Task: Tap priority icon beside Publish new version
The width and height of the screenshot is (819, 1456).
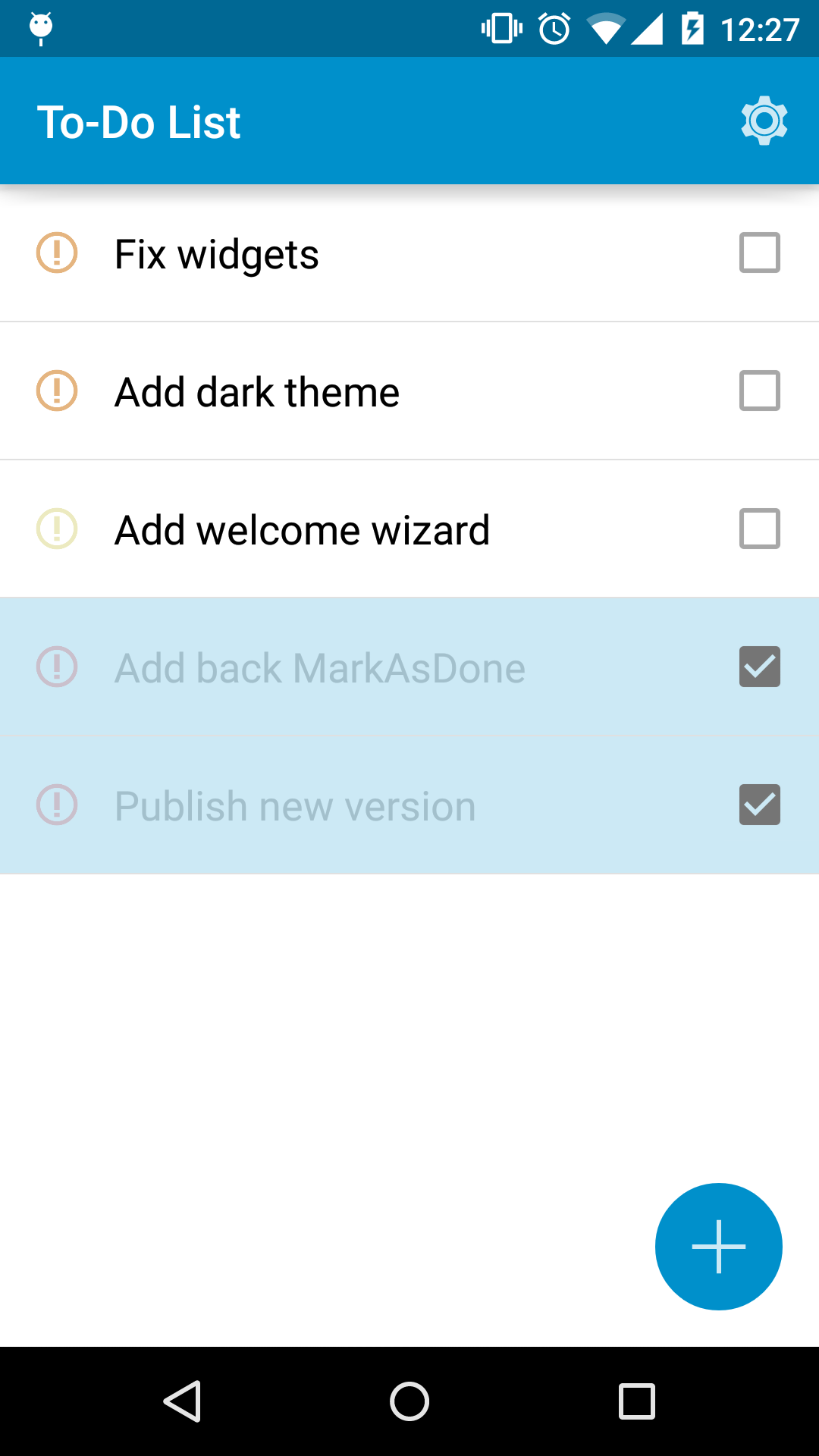Action: (57, 805)
